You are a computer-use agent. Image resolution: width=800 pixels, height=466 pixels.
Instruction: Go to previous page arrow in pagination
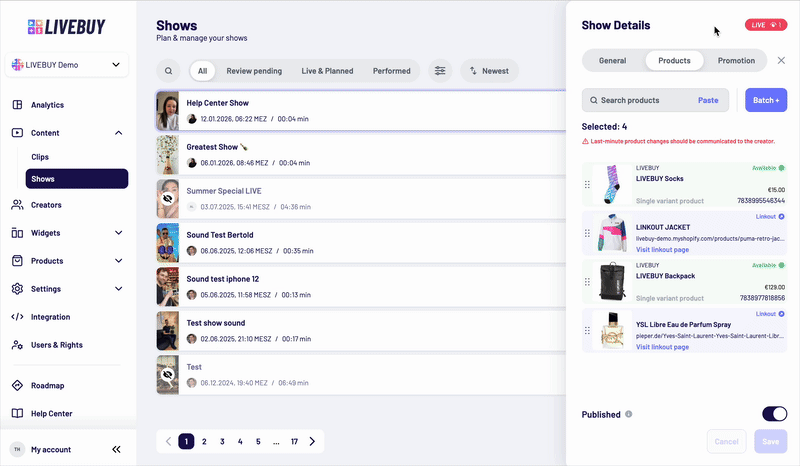tap(168, 442)
